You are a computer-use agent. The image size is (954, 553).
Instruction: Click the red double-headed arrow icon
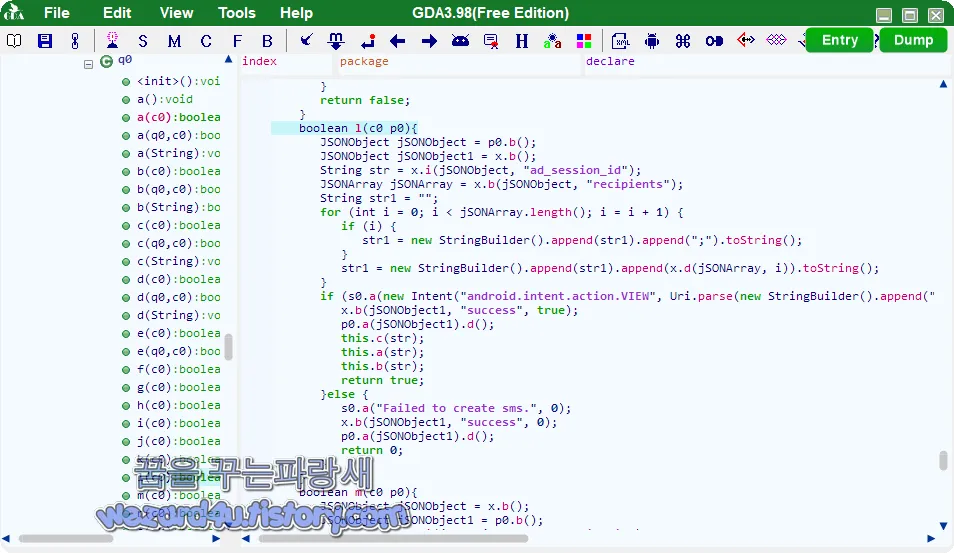pos(746,40)
